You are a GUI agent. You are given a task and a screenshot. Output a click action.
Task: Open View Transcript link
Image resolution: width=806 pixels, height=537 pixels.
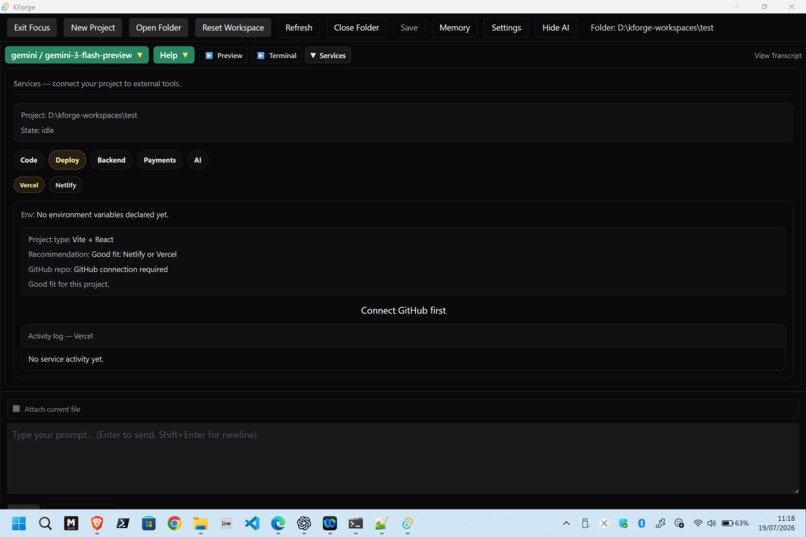click(778, 55)
